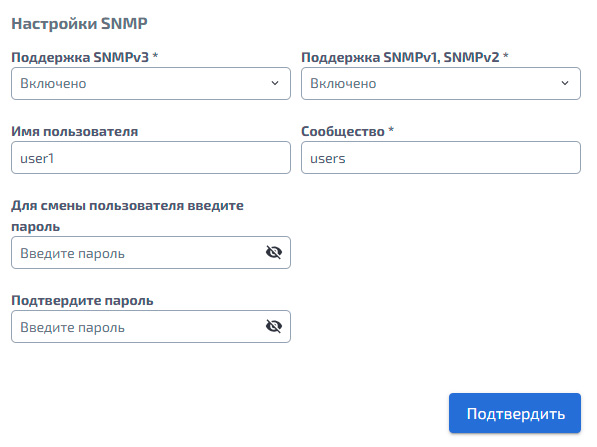Open the Поддержка SNMPv1, SNMPv2 dropdown

coord(441,83)
